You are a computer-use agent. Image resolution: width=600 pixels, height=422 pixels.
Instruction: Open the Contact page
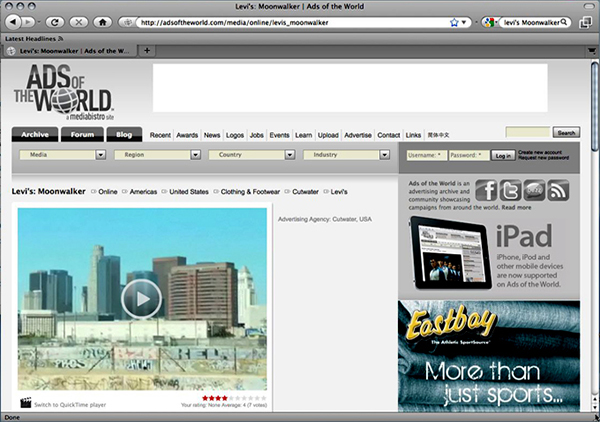388,135
